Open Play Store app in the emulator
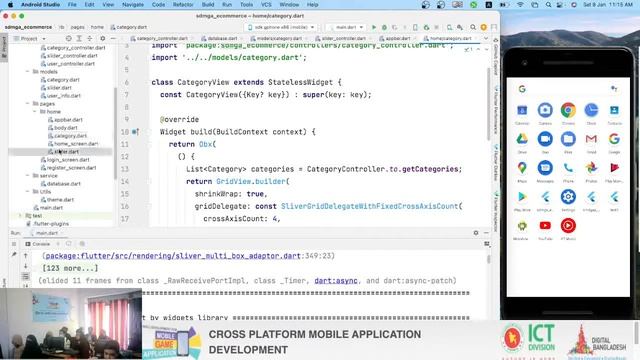The width and height of the screenshot is (640, 360). (522, 197)
